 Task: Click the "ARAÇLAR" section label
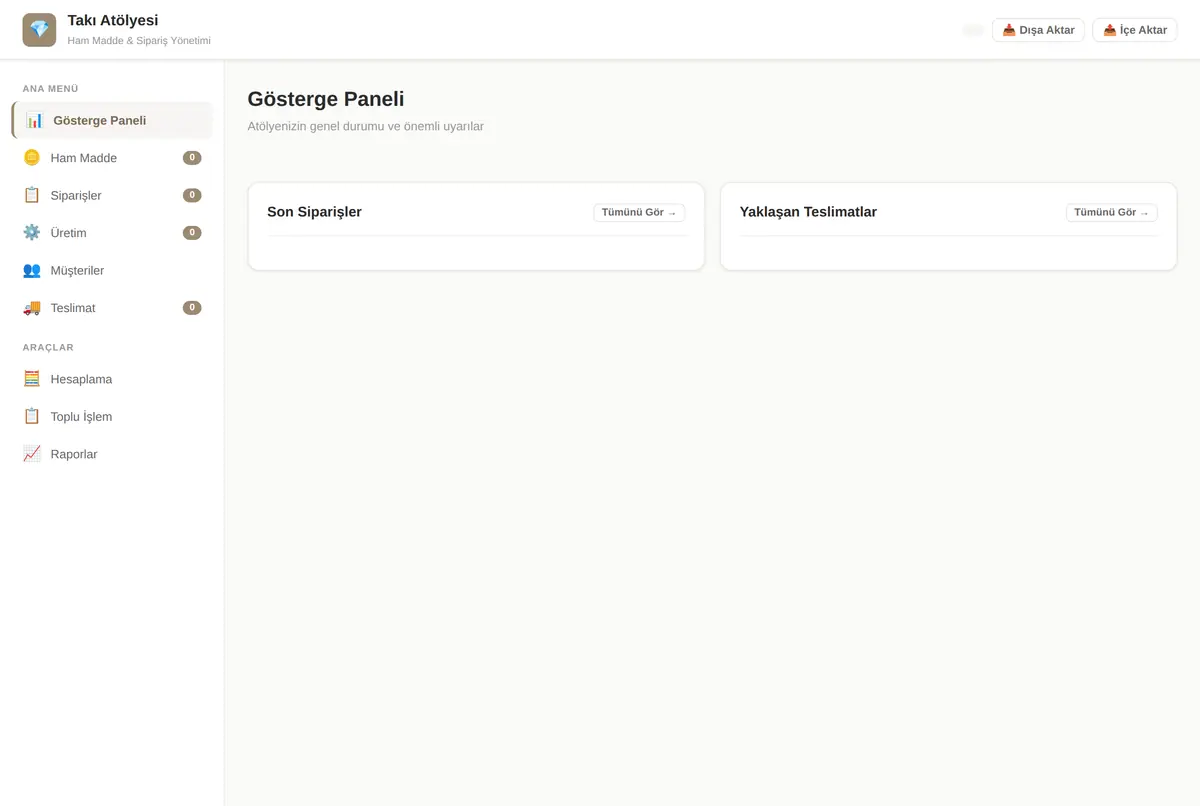pyautogui.click(x=48, y=348)
